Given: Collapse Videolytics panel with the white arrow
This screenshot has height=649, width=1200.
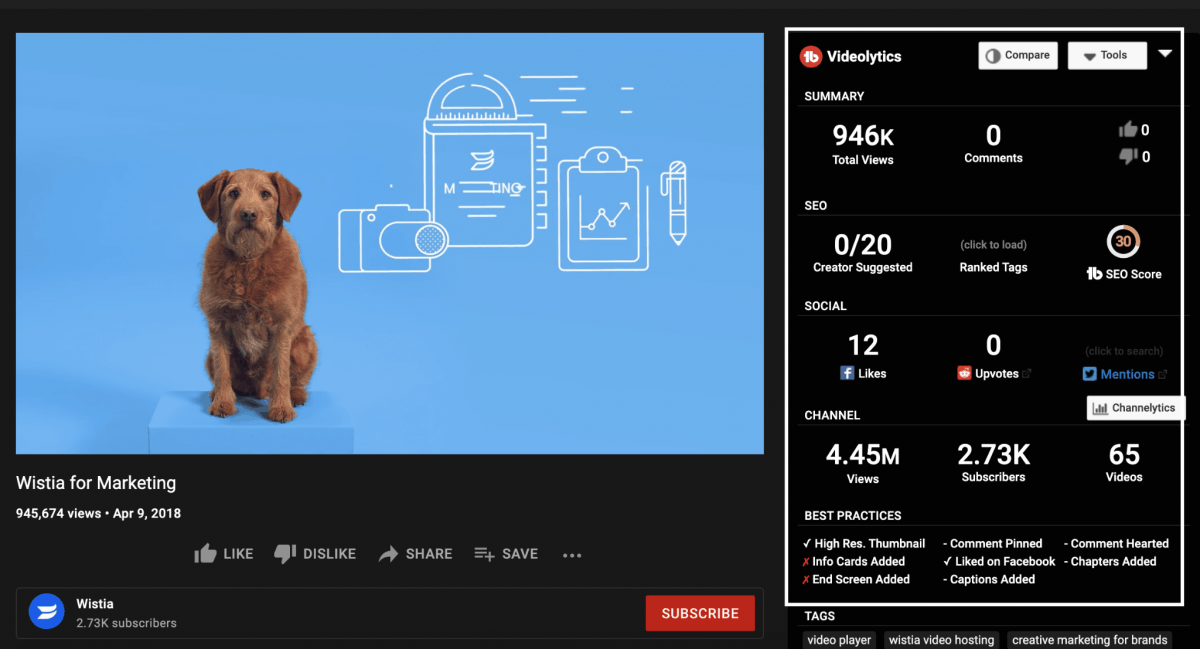Looking at the screenshot, I should coord(1165,54).
